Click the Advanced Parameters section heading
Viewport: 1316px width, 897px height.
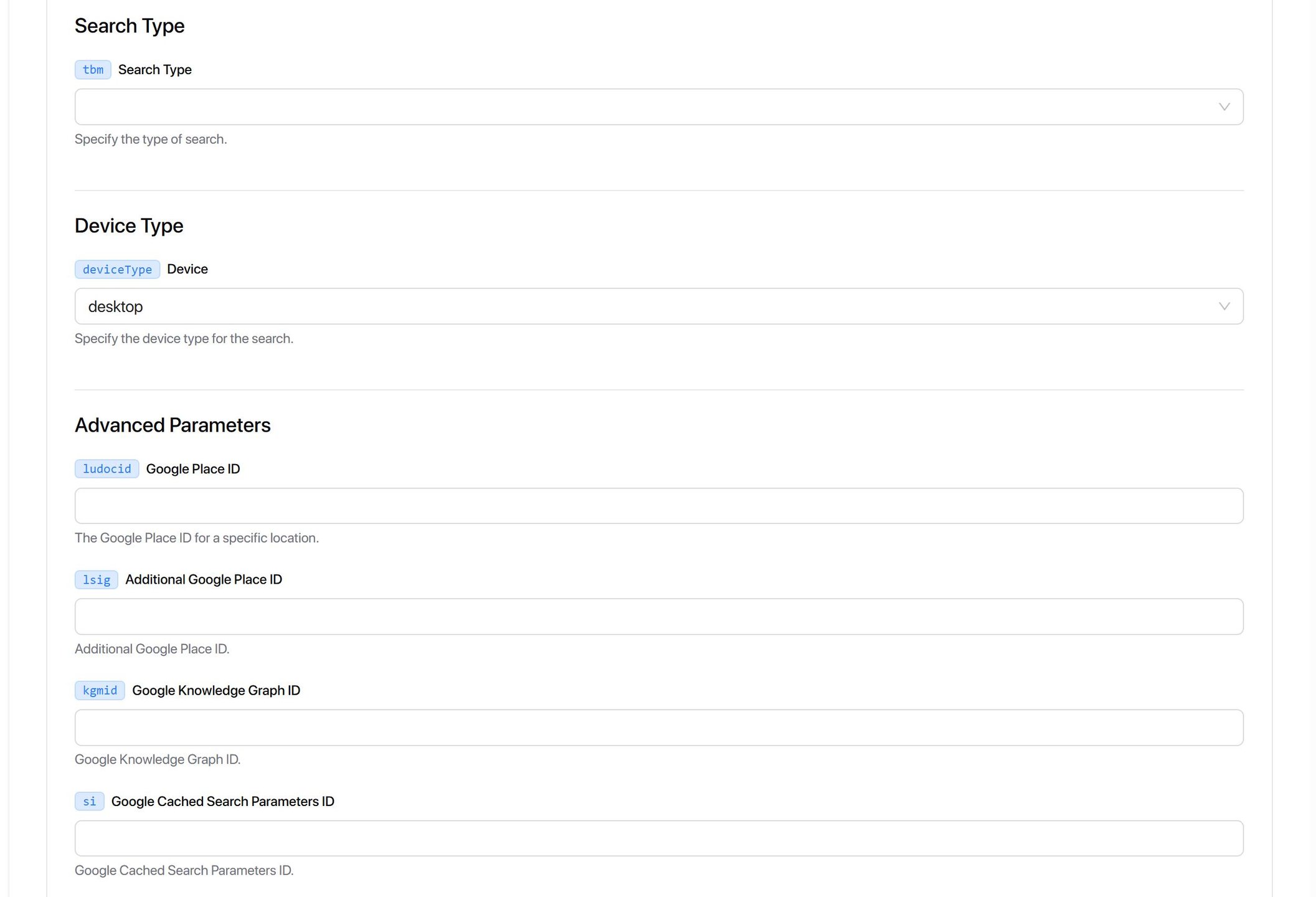coord(173,425)
